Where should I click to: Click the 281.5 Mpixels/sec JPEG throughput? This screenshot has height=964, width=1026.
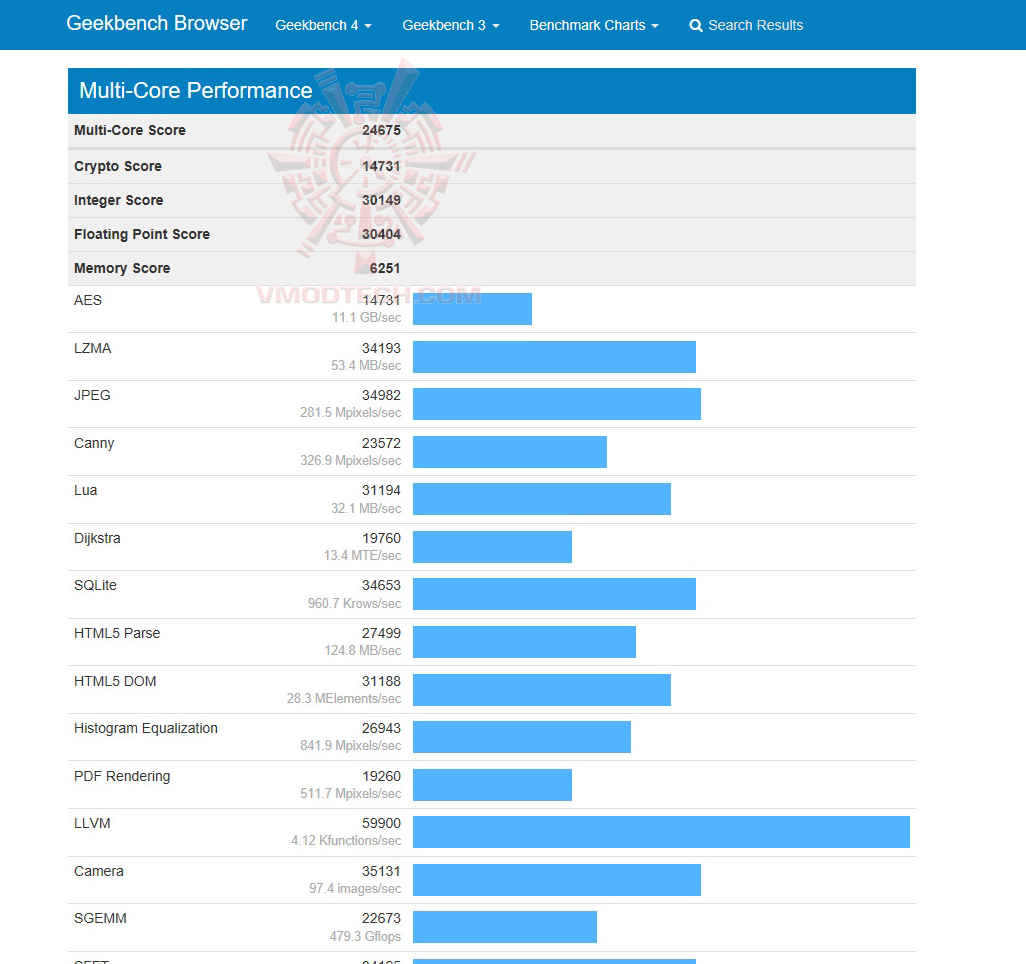350,413
